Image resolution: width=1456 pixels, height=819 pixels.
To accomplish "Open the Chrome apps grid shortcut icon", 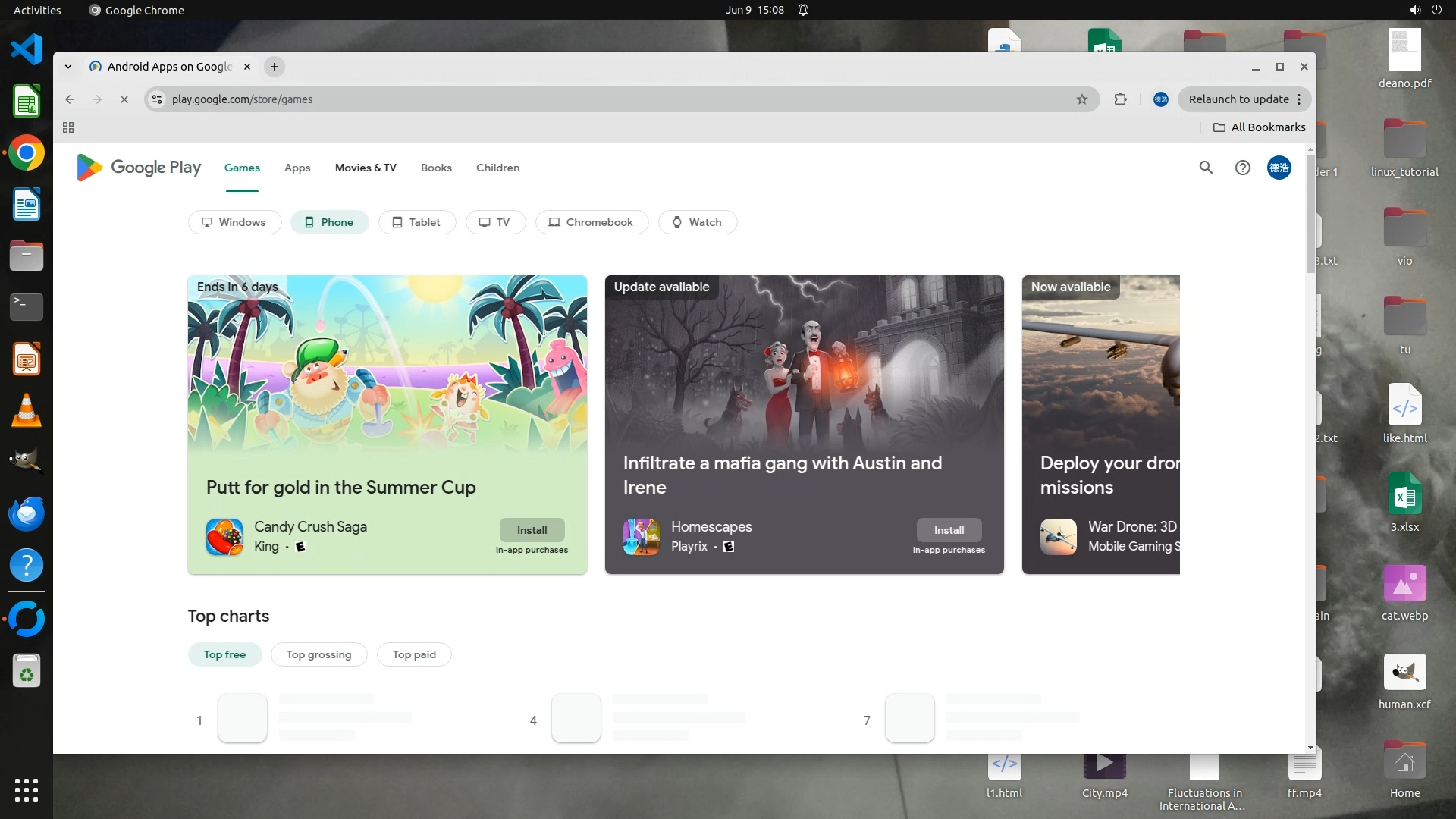I will [x=68, y=127].
